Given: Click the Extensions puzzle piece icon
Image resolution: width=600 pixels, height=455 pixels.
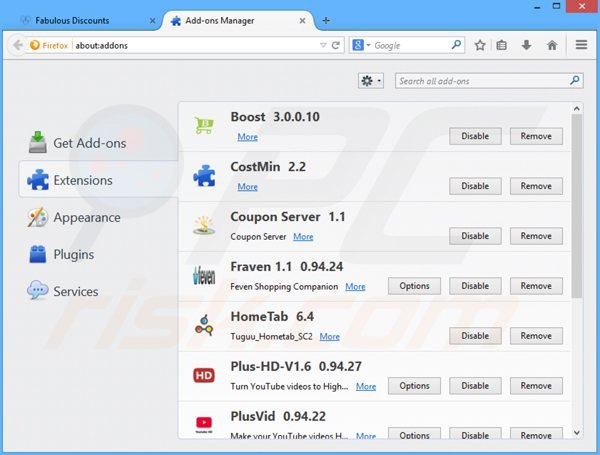Looking at the screenshot, I should pos(38,179).
